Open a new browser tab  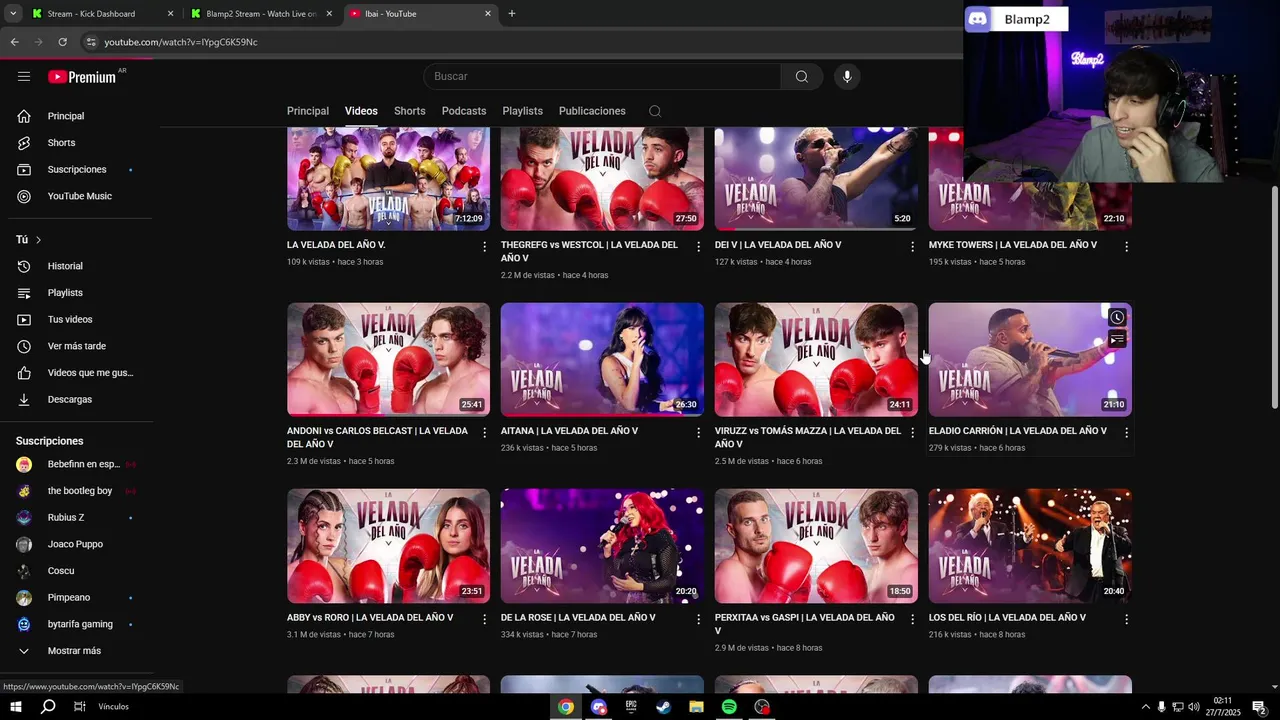[512, 14]
